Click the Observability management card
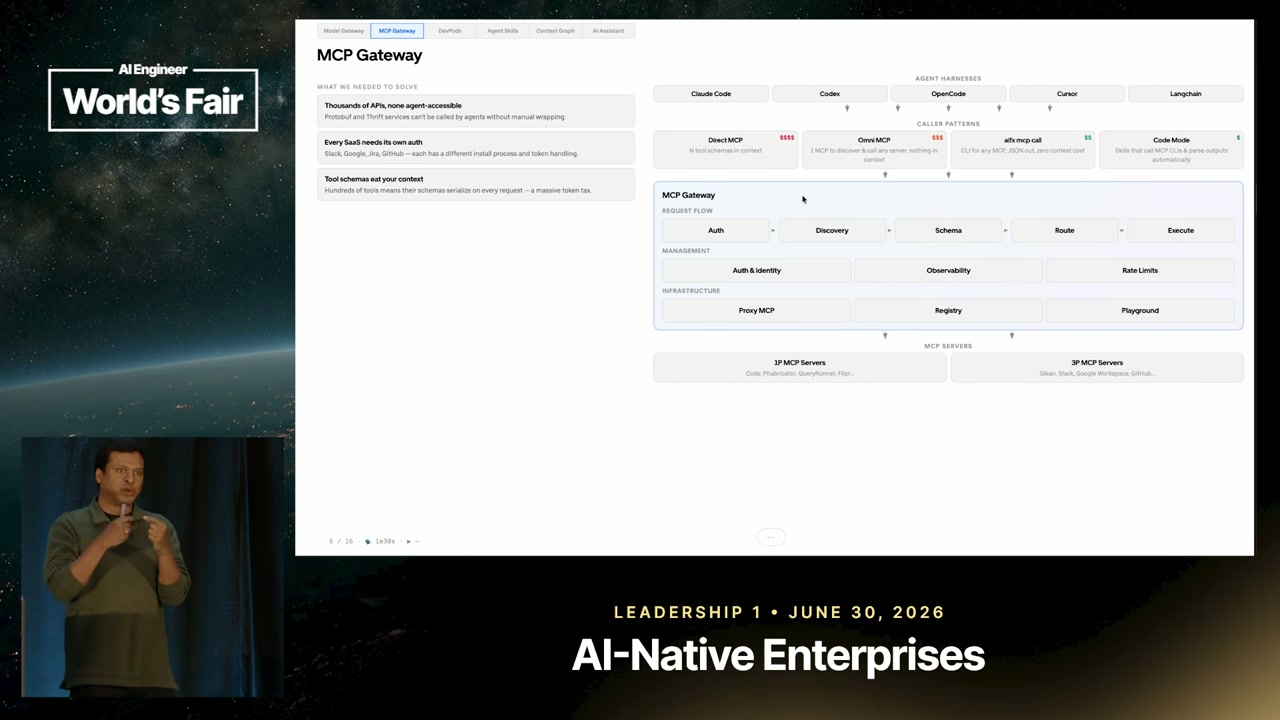1280x720 pixels. click(948, 271)
